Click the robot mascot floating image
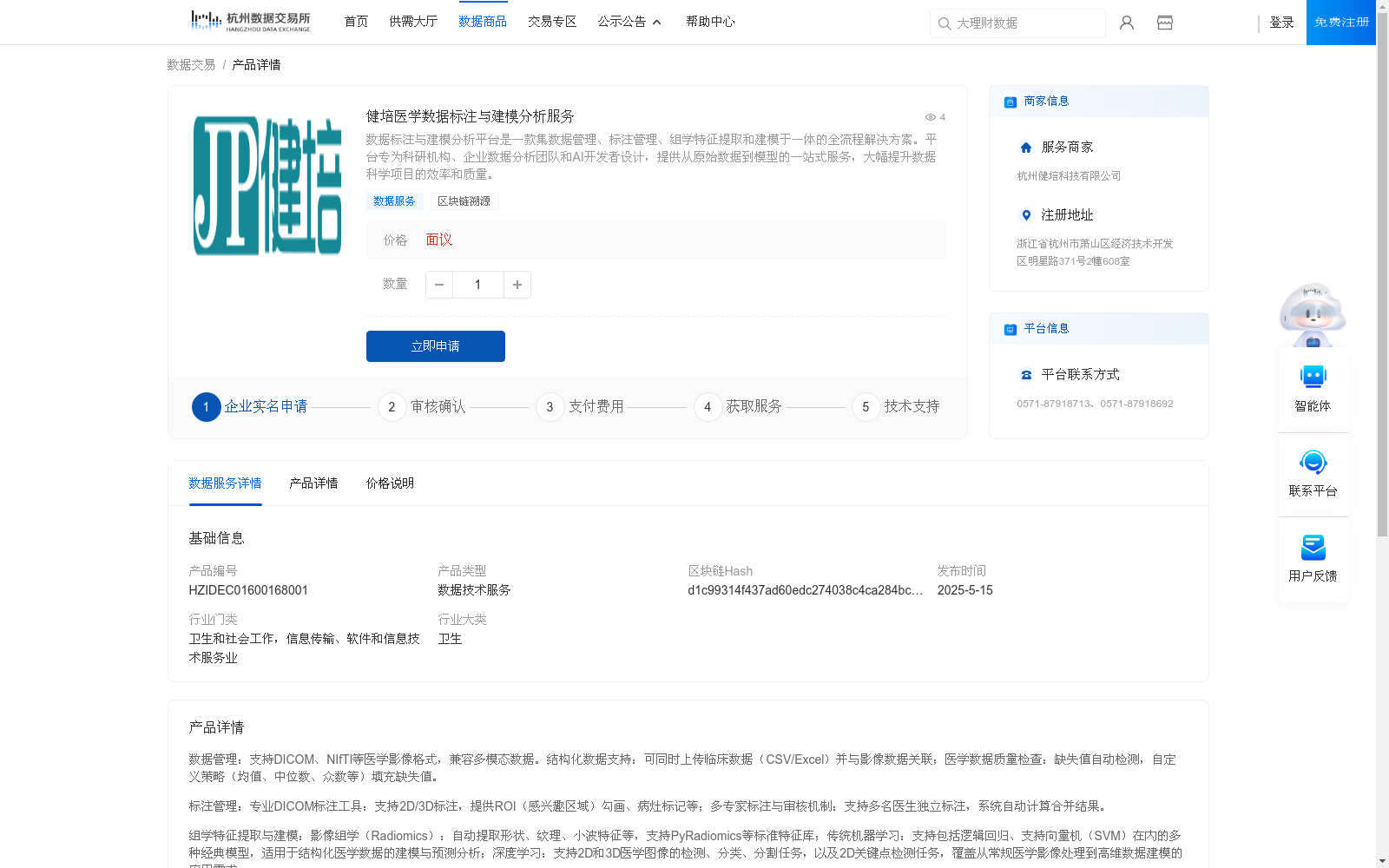The width and height of the screenshot is (1389, 868). 1313,314
